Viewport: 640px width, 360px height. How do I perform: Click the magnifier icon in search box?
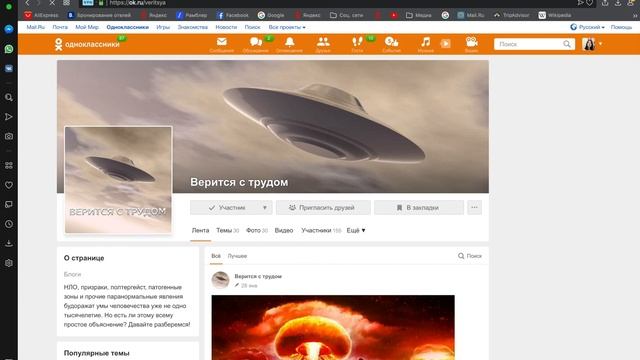click(567, 44)
